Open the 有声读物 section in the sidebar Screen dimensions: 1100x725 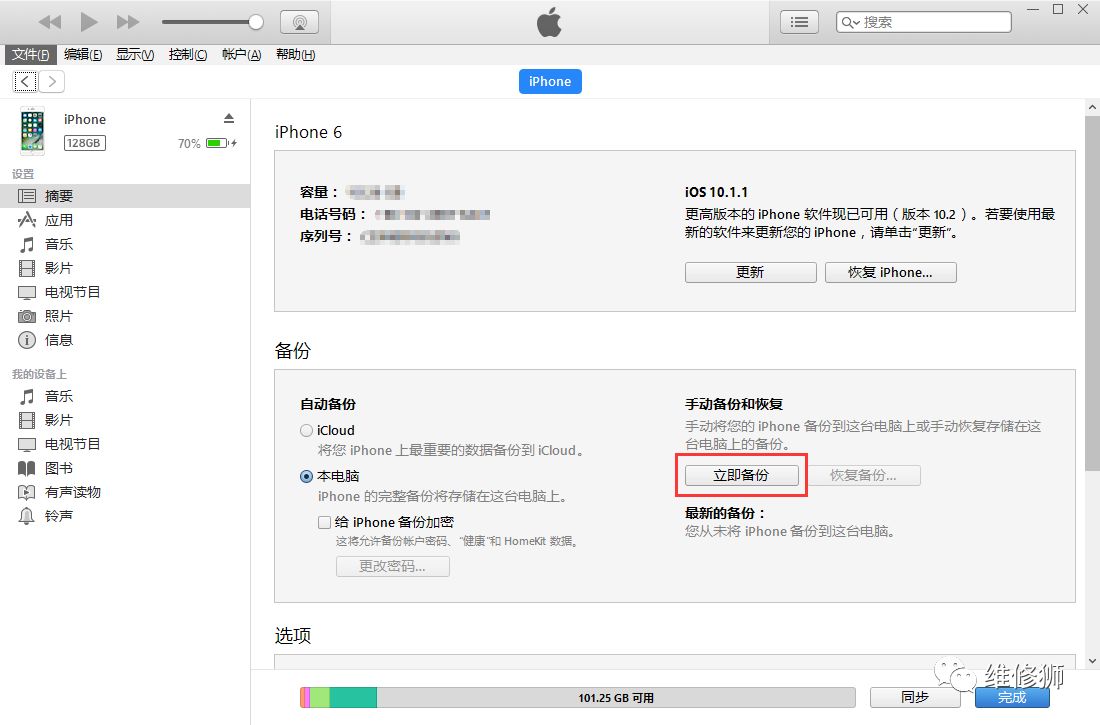pyautogui.click(x=68, y=492)
